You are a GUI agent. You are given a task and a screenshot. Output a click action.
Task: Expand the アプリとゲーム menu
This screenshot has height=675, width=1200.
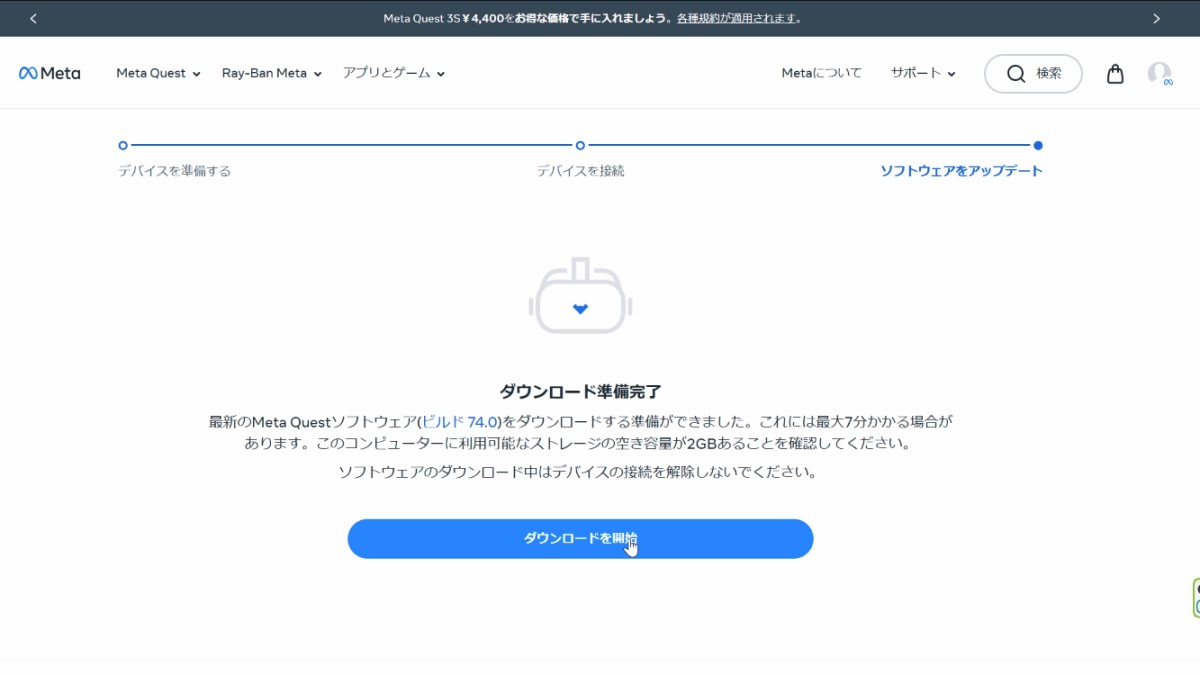pos(393,73)
